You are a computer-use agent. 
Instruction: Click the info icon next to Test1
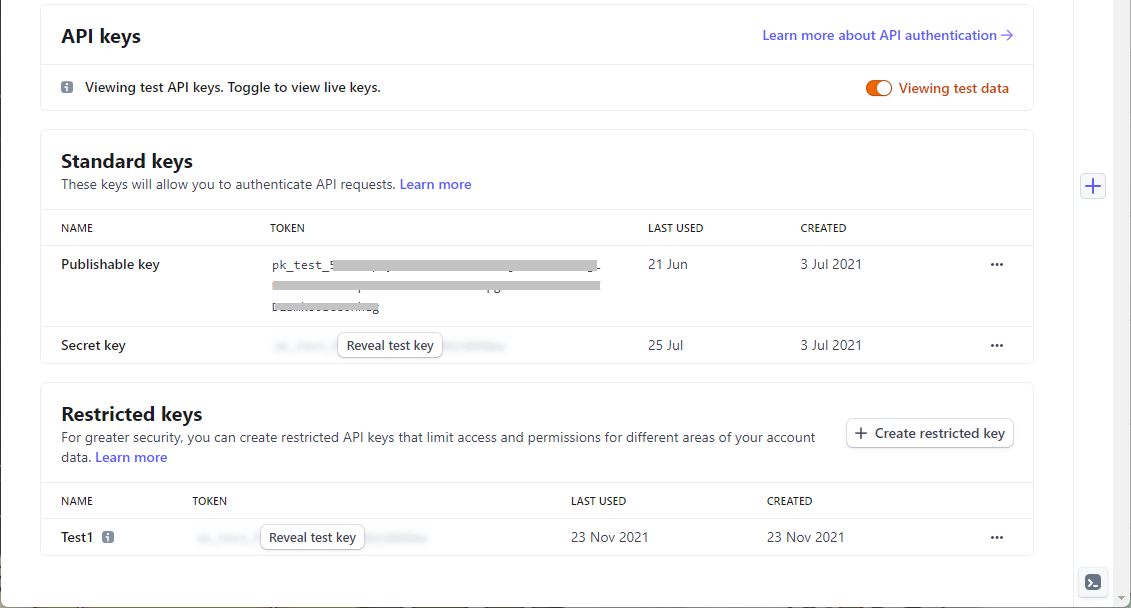(107, 537)
